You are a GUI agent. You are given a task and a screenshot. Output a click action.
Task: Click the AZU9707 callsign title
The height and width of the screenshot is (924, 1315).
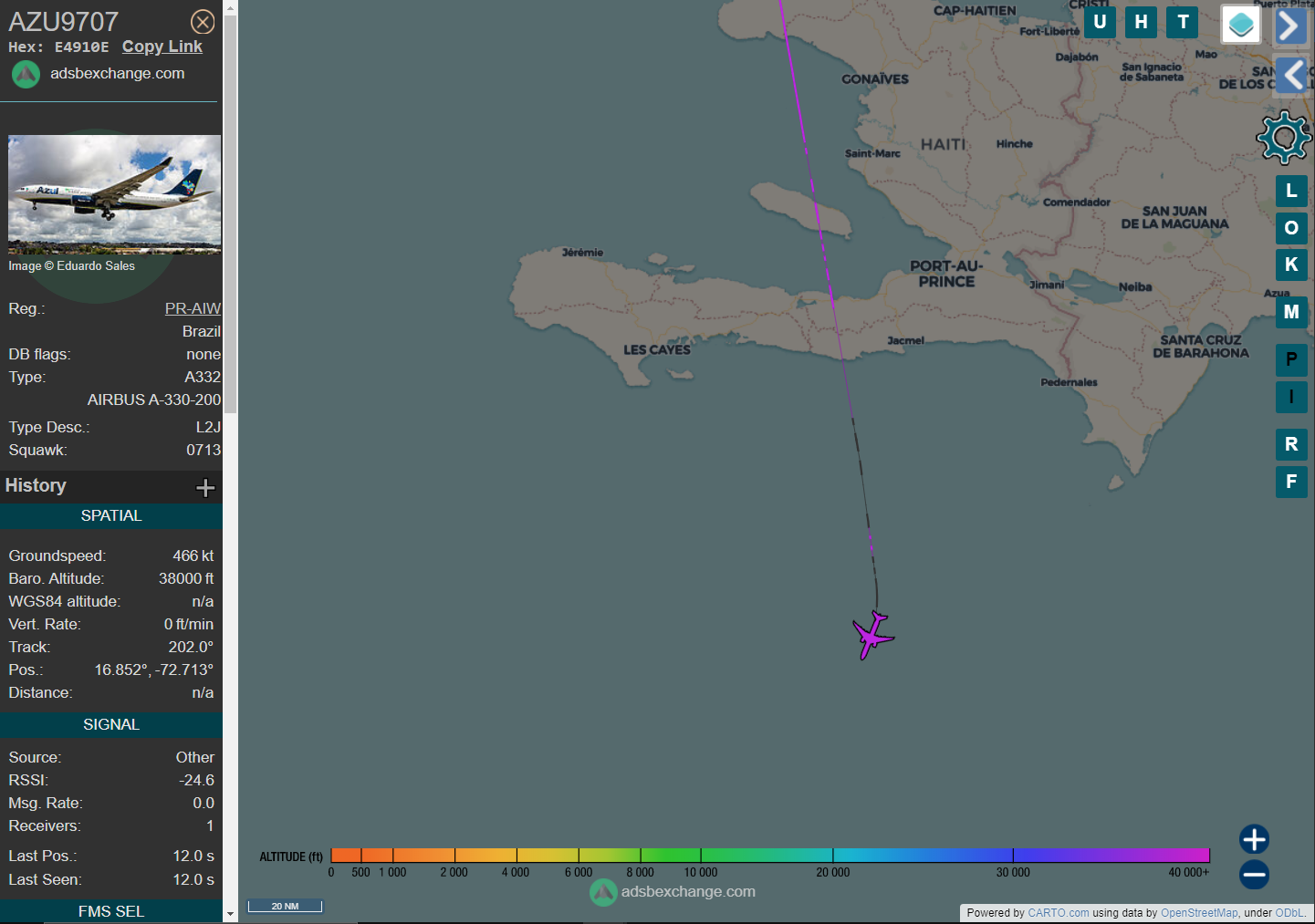pos(63,22)
